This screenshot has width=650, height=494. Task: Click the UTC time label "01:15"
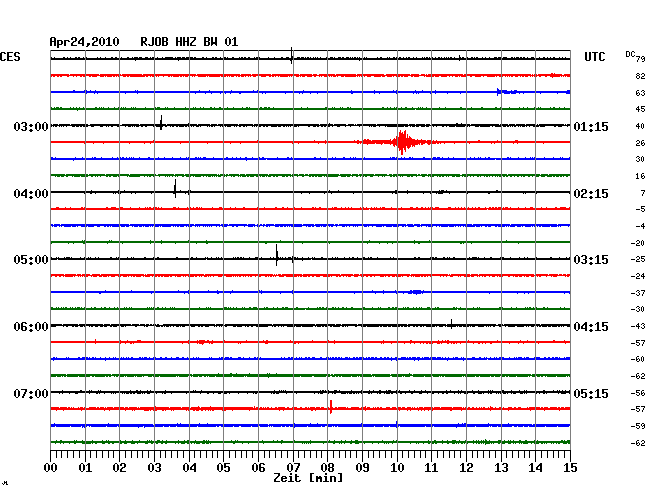point(591,126)
